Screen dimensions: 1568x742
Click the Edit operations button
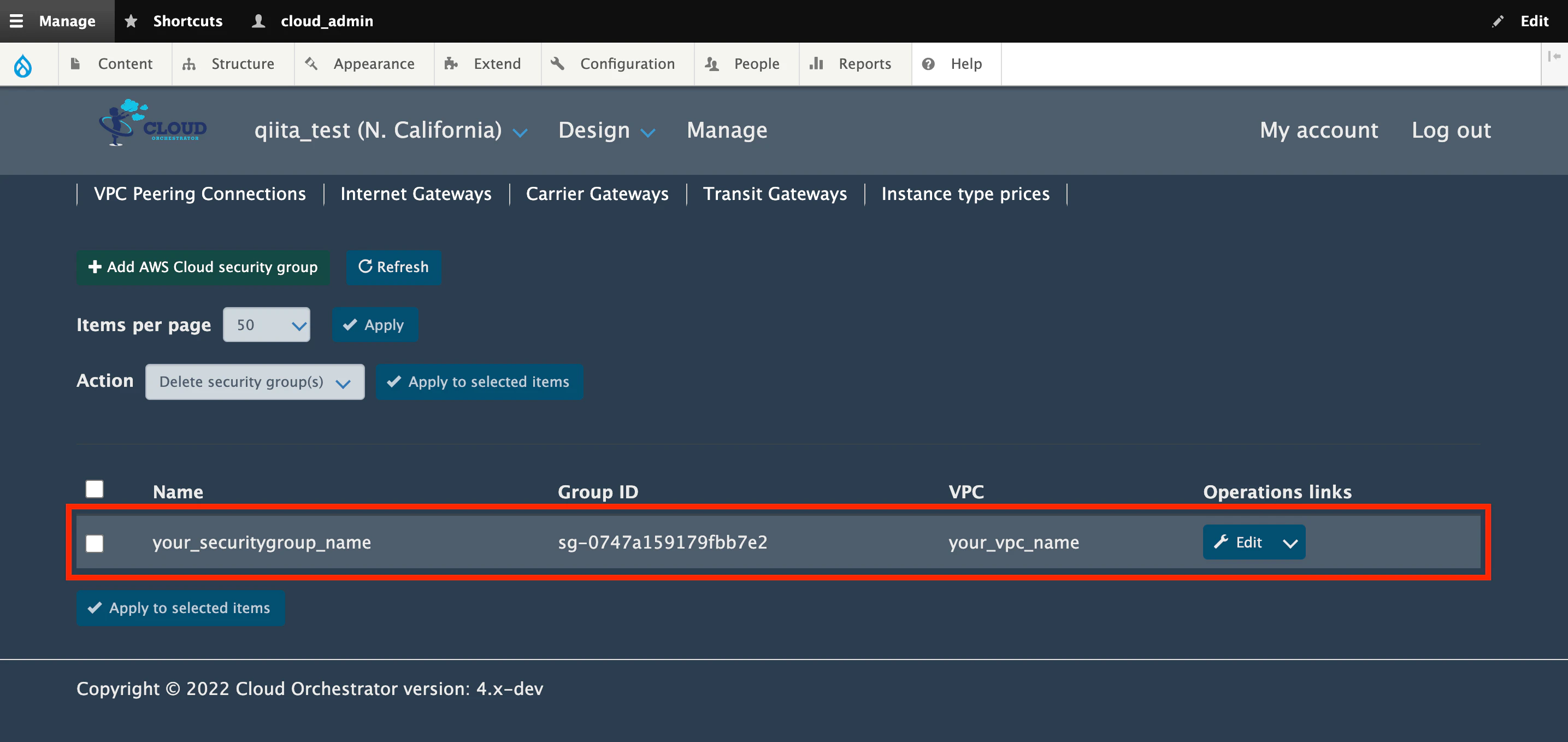click(1238, 541)
